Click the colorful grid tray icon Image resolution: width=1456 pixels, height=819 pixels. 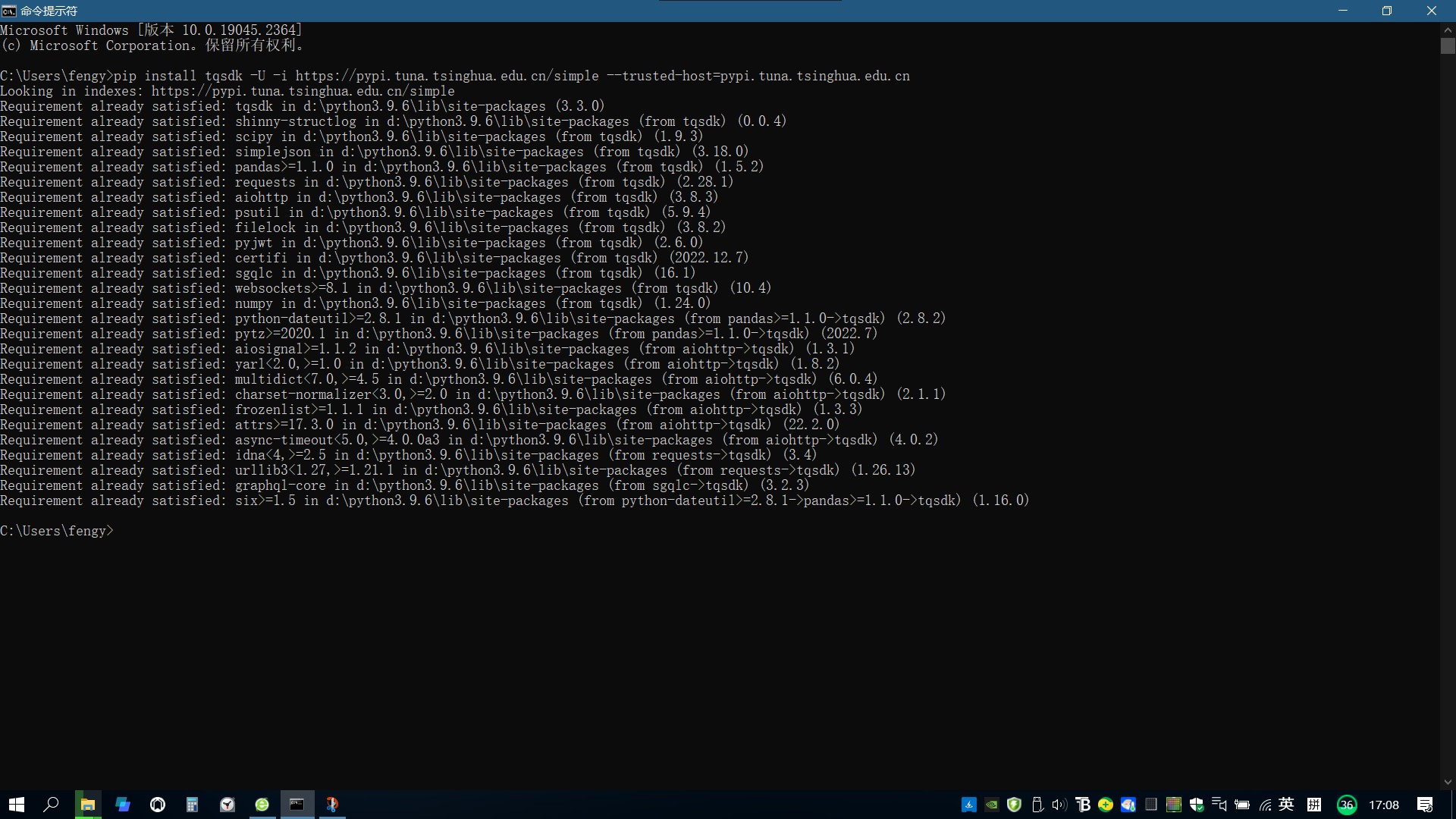coord(1174,805)
